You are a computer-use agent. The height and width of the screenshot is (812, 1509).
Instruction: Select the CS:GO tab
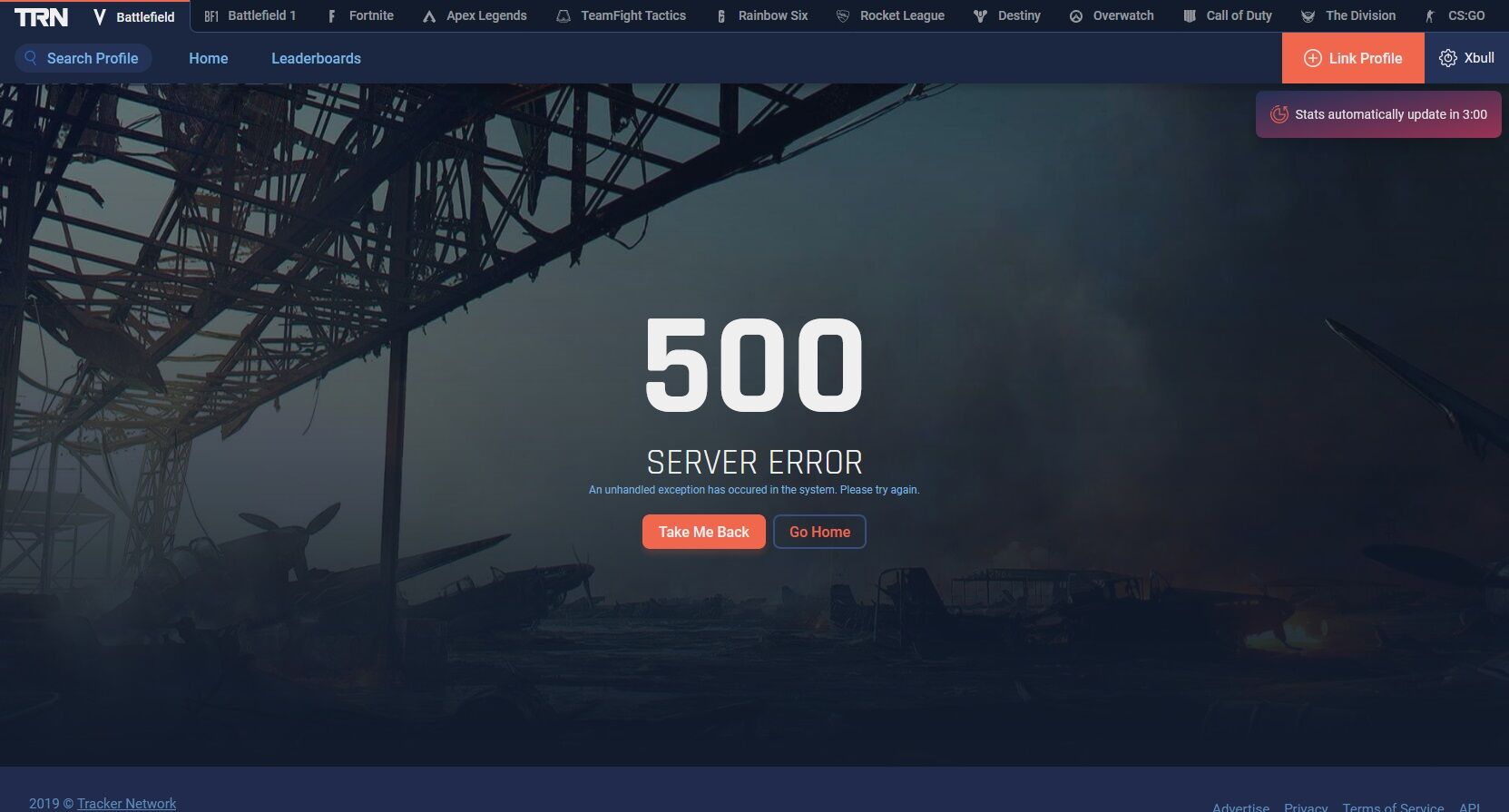point(1455,16)
